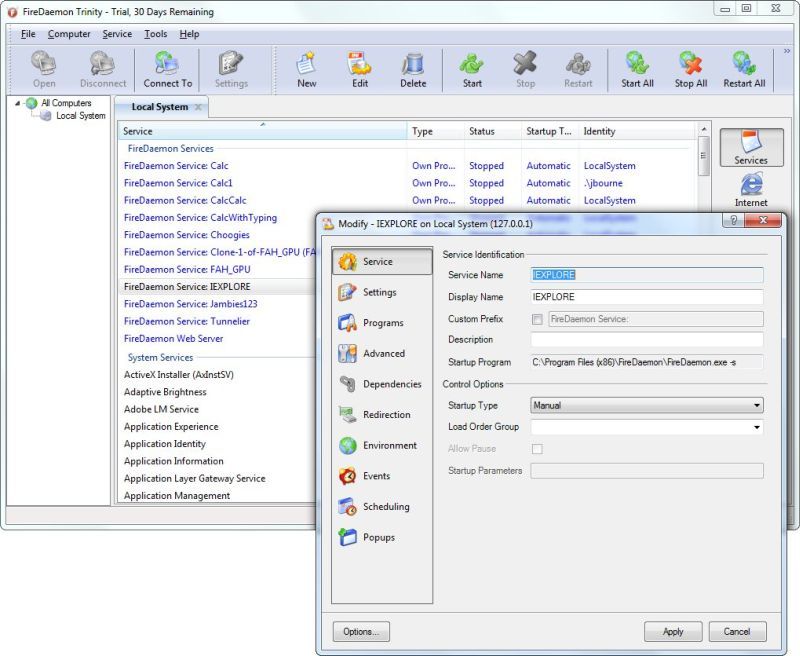The width and height of the screenshot is (800, 656).
Task: Open the Dependencies page in Modify dialog
Action: coord(382,384)
